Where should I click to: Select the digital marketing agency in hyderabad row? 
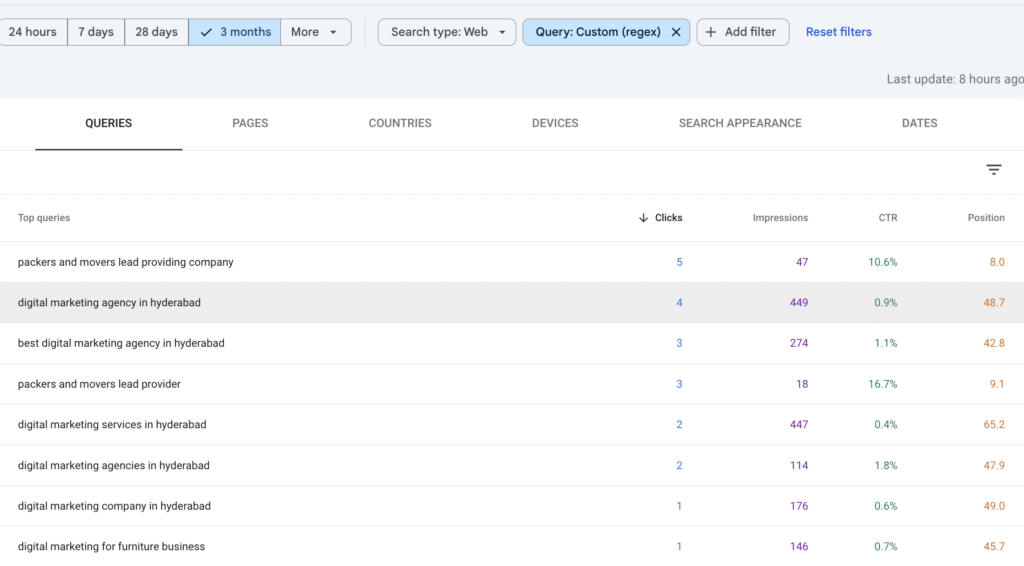[110, 303]
